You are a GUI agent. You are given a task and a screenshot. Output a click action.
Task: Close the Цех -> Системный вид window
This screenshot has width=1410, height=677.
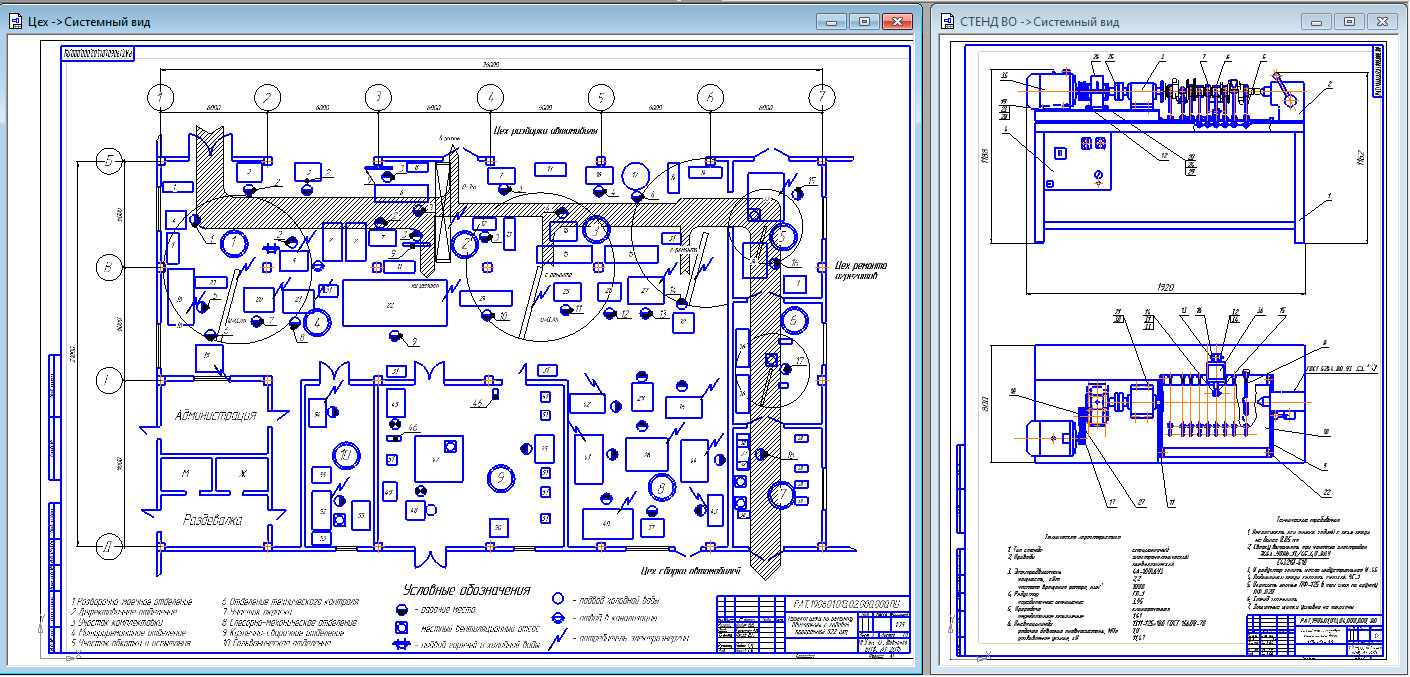(x=897, y=21)
